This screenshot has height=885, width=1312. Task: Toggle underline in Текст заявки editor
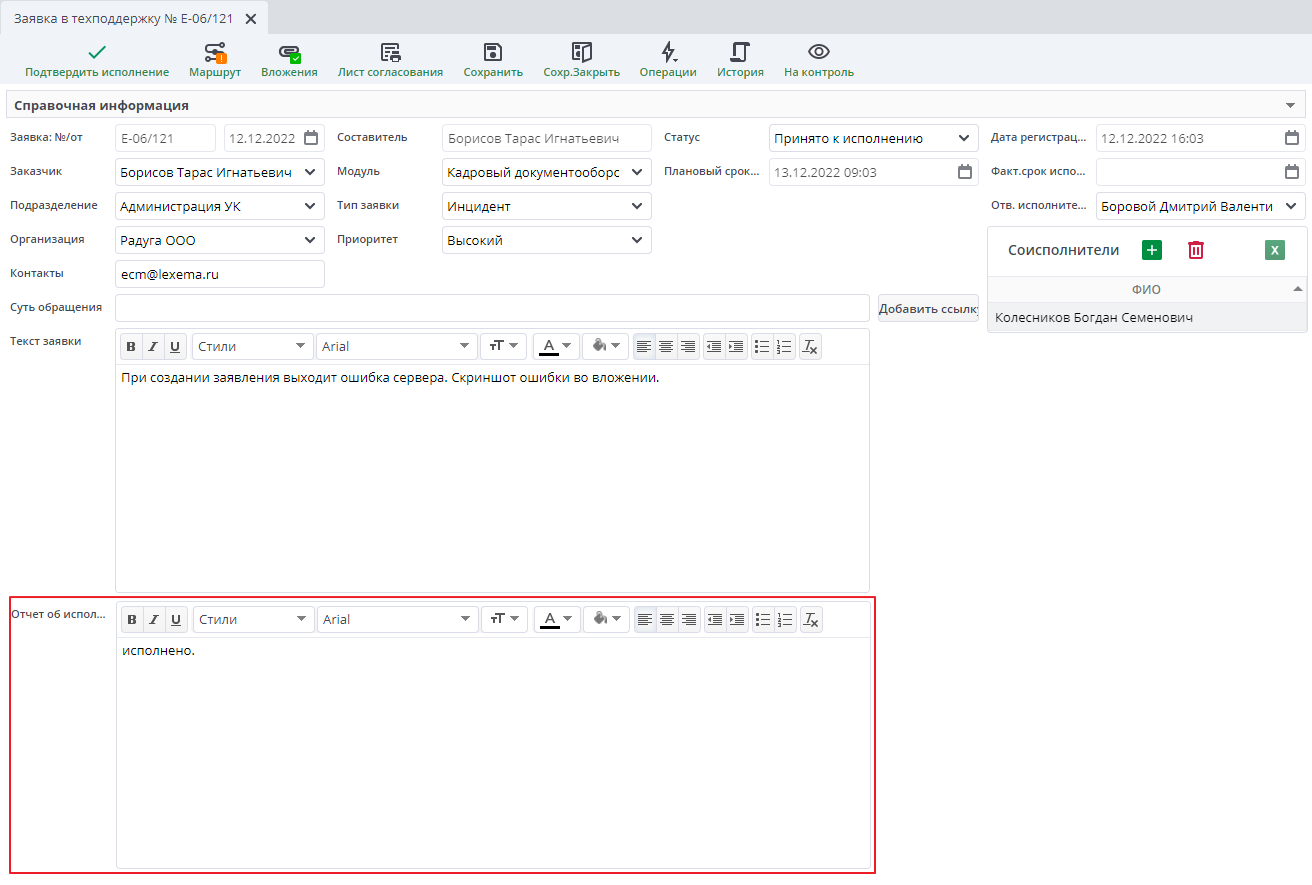point(175,347)
